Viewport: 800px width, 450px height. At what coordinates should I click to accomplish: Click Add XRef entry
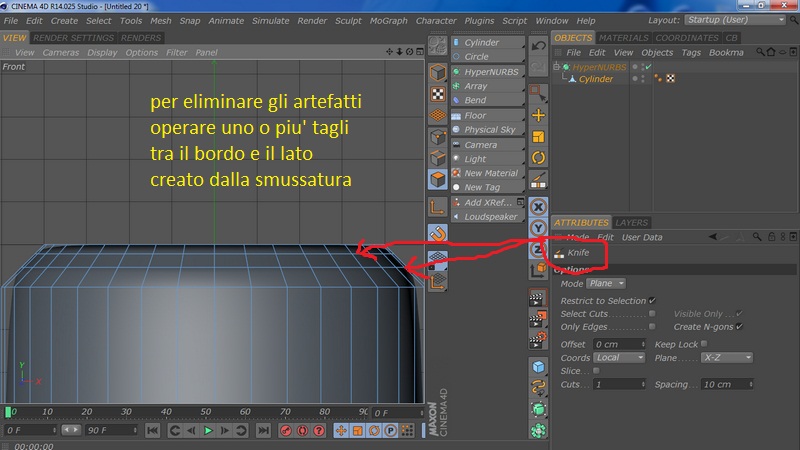tap(488, 202)
